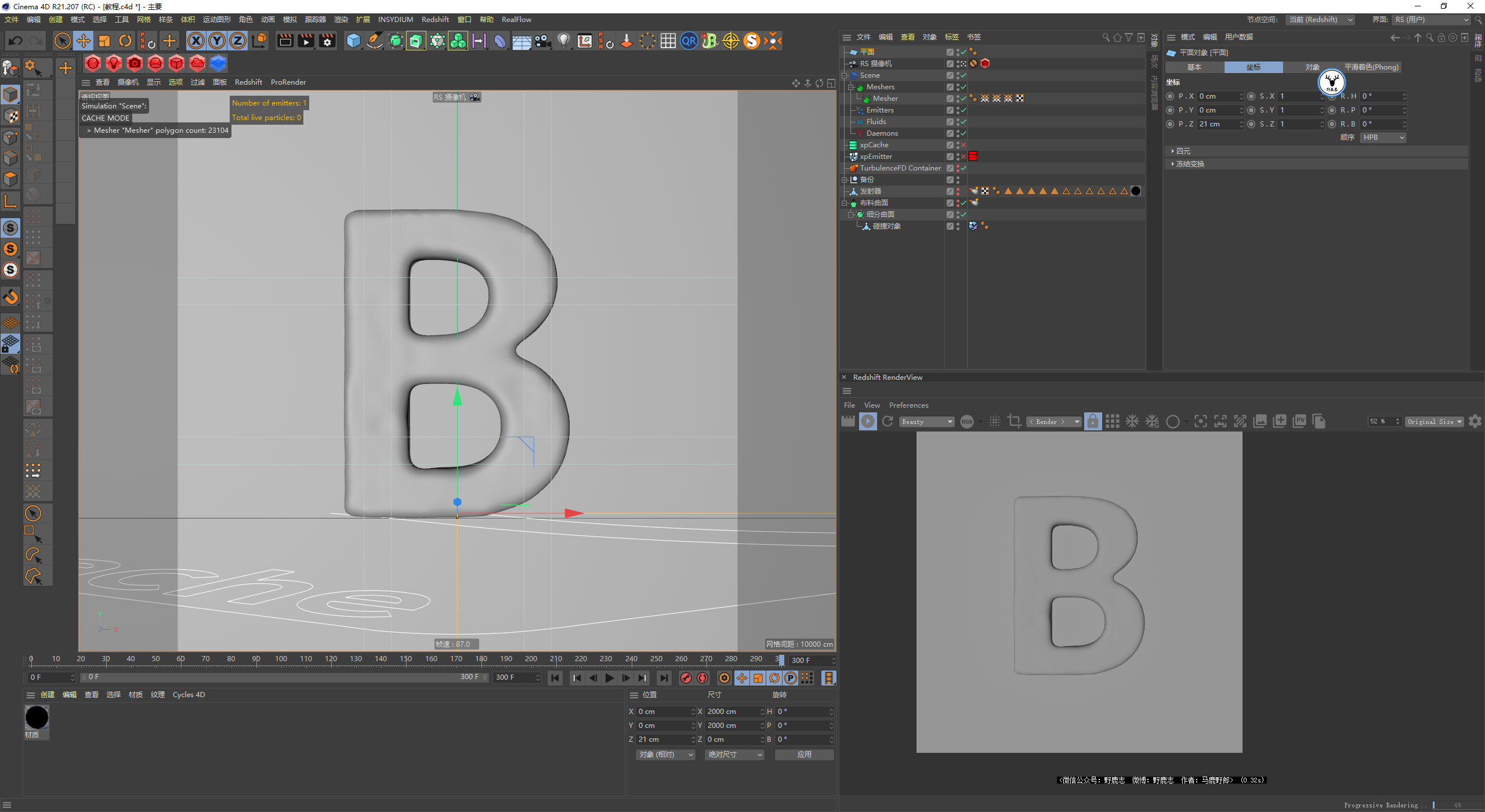Open the HPB rotation order dropdown

1383,137
